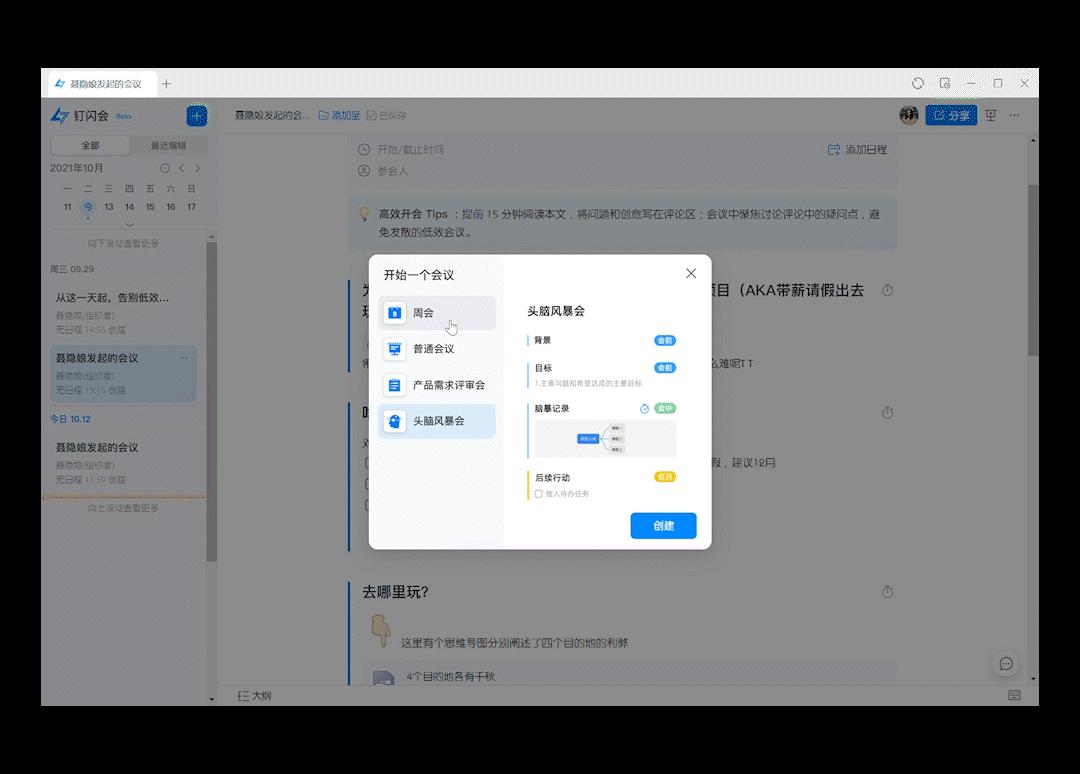Screen dimensions: 1080x774
Task: Click the 钉闪会 app logo icon
Action: tap(60, 116)
